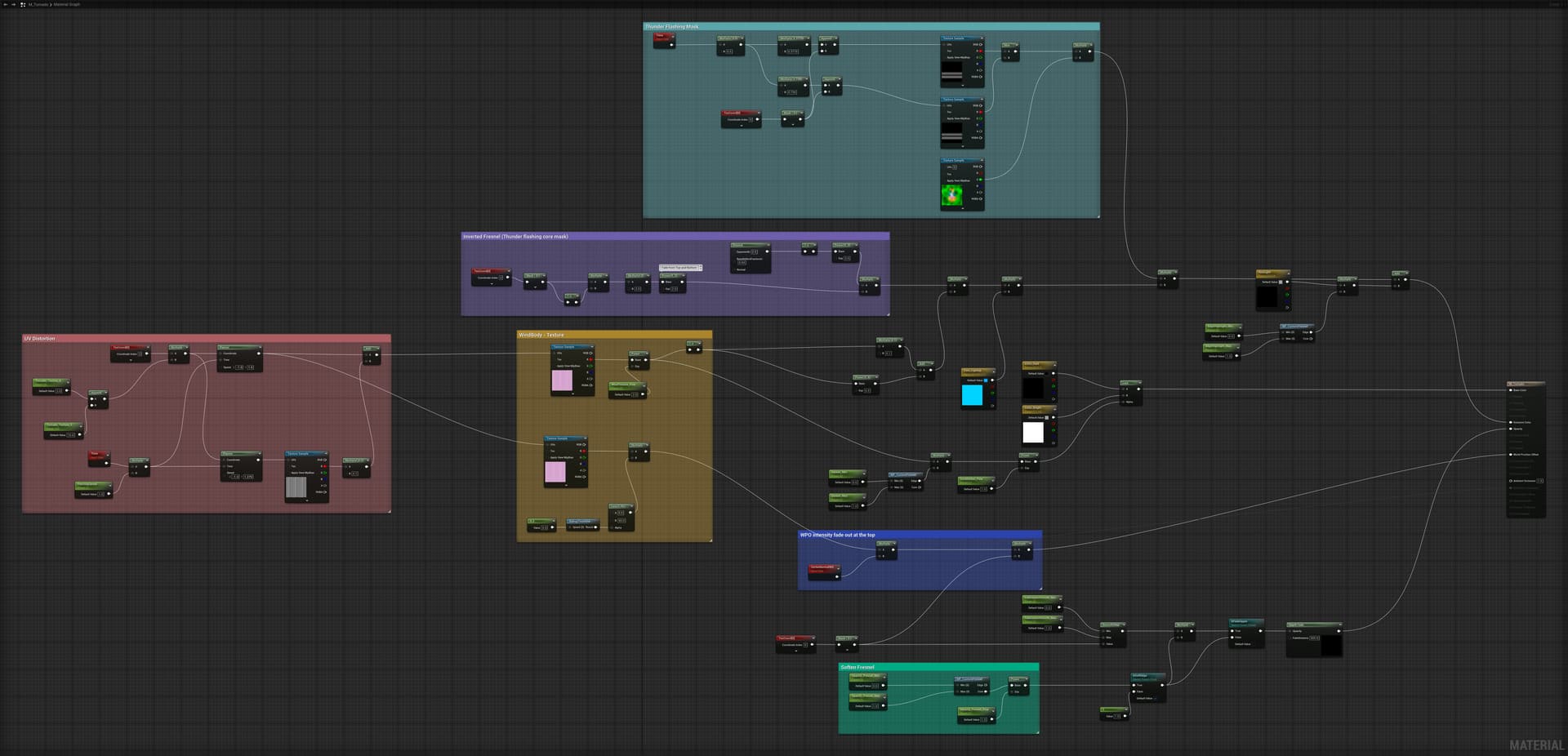Click the green noise texture preview thumbnail
Viewport: 1568px width, 756px height.
(x=951, y=196)
